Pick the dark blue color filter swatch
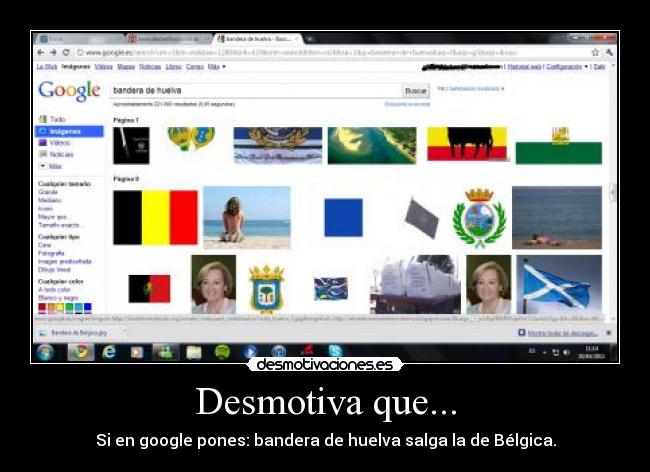This screenshot has width=650, height=472. [87, 307]
